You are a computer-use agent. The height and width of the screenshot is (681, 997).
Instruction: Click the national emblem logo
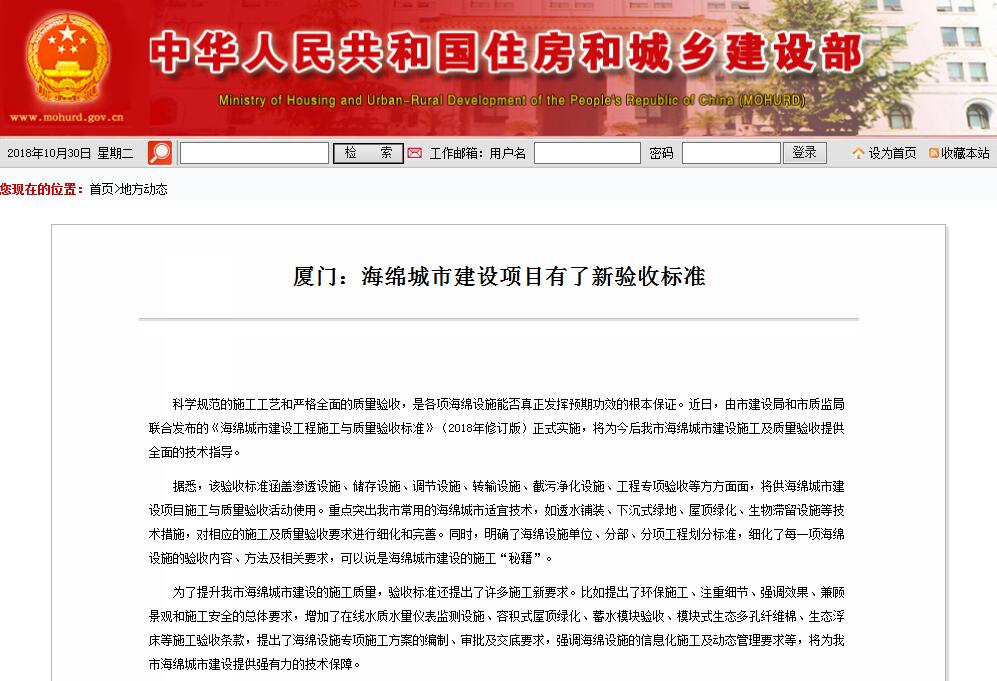point(67,58)
